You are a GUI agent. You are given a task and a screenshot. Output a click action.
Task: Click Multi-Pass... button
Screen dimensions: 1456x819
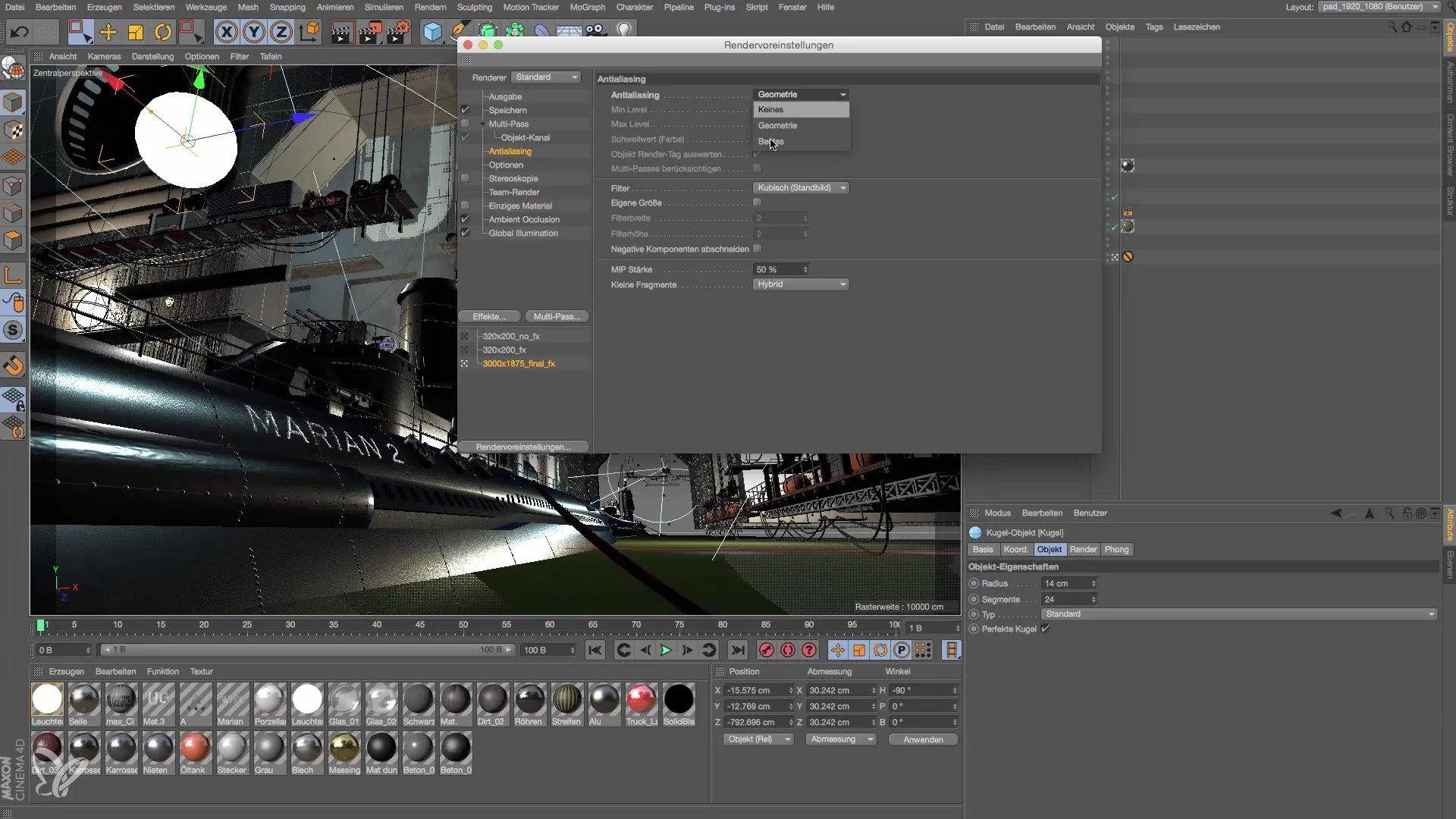pos(557,316)
